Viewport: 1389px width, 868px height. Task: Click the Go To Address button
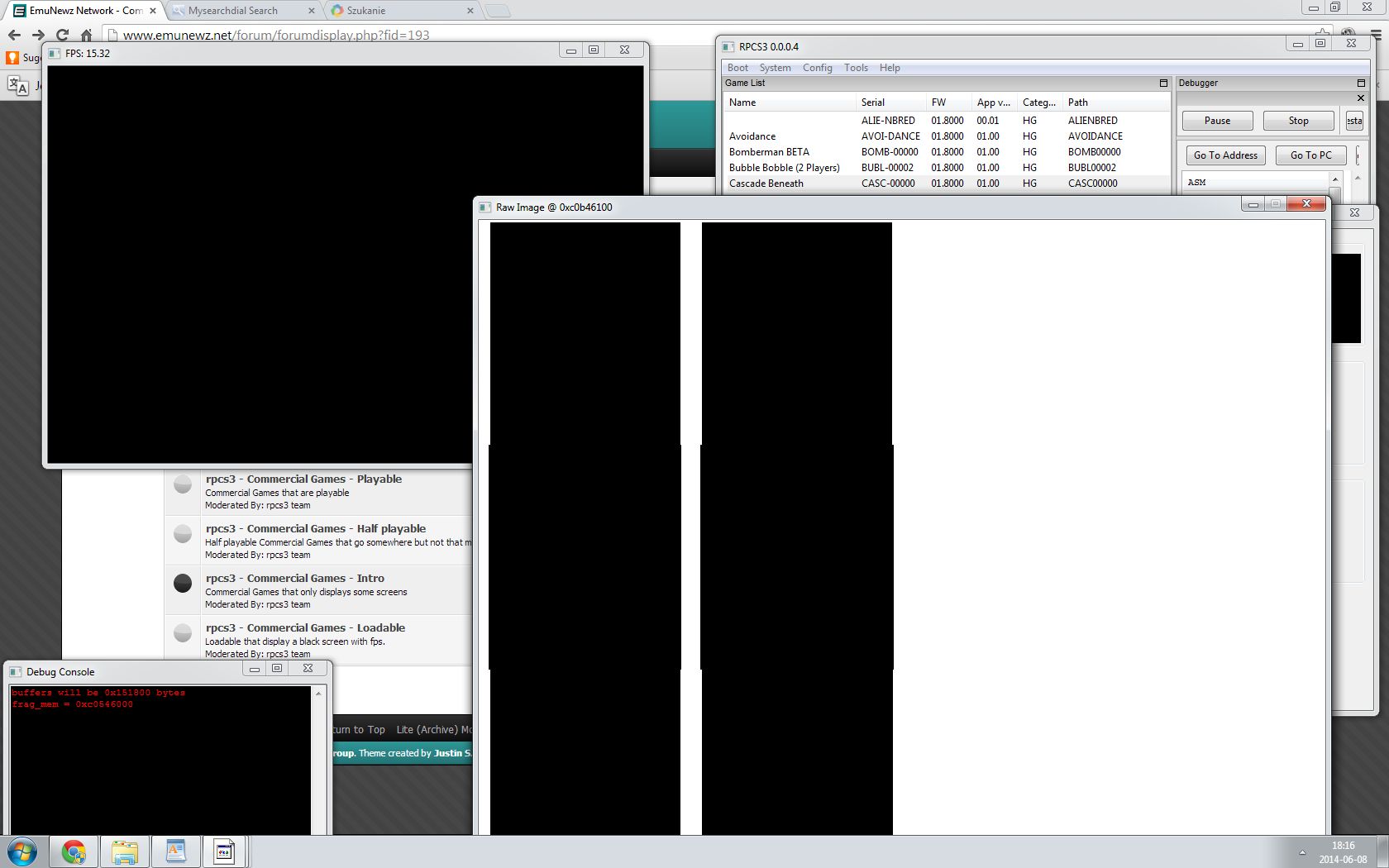(1225, 155)
